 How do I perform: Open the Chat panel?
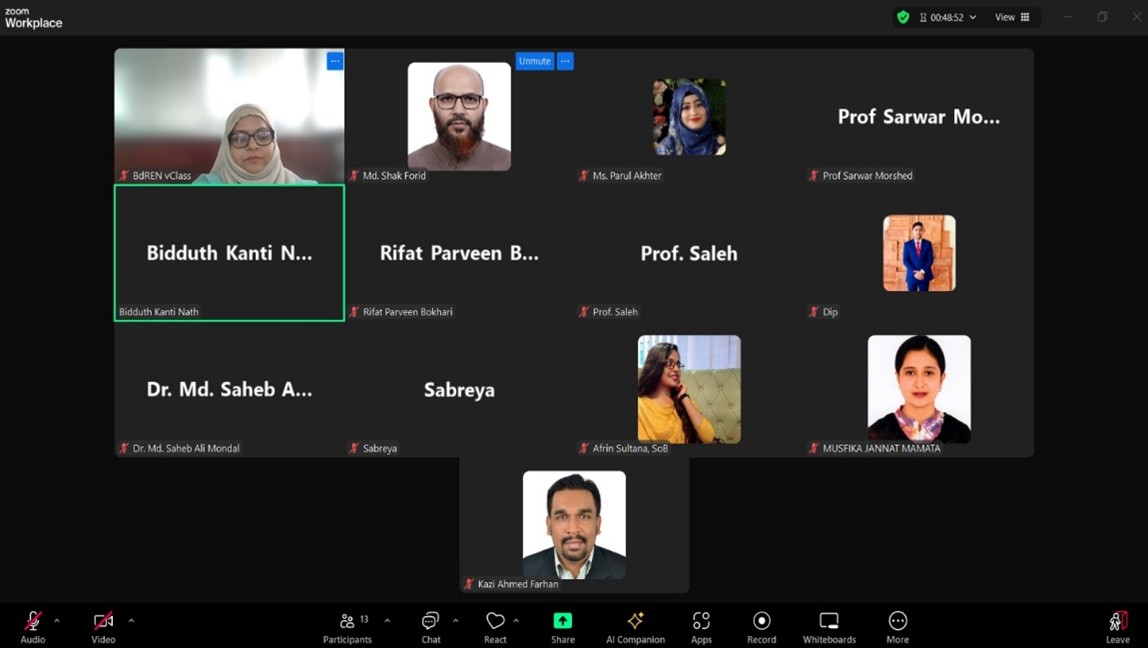pyautogui.click(x=430, y=627)
